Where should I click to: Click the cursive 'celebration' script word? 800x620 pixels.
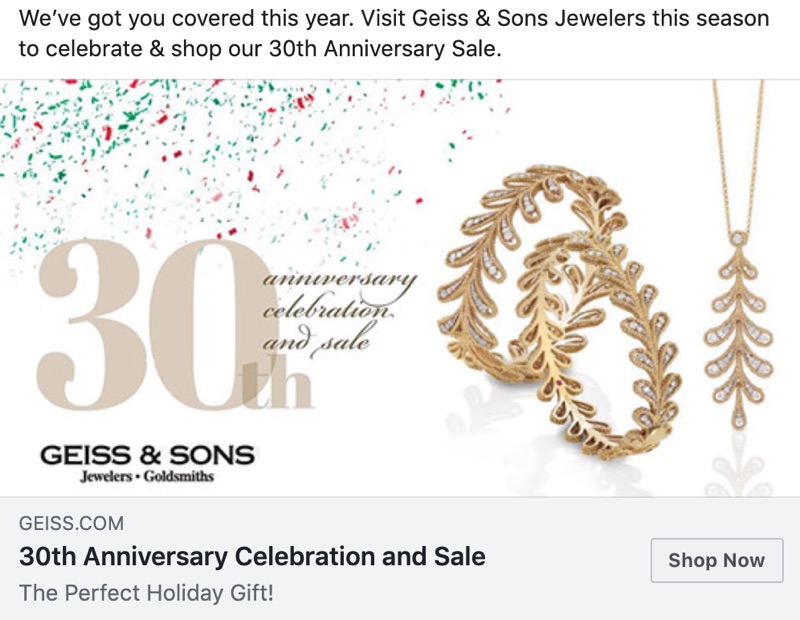[328, 309]
